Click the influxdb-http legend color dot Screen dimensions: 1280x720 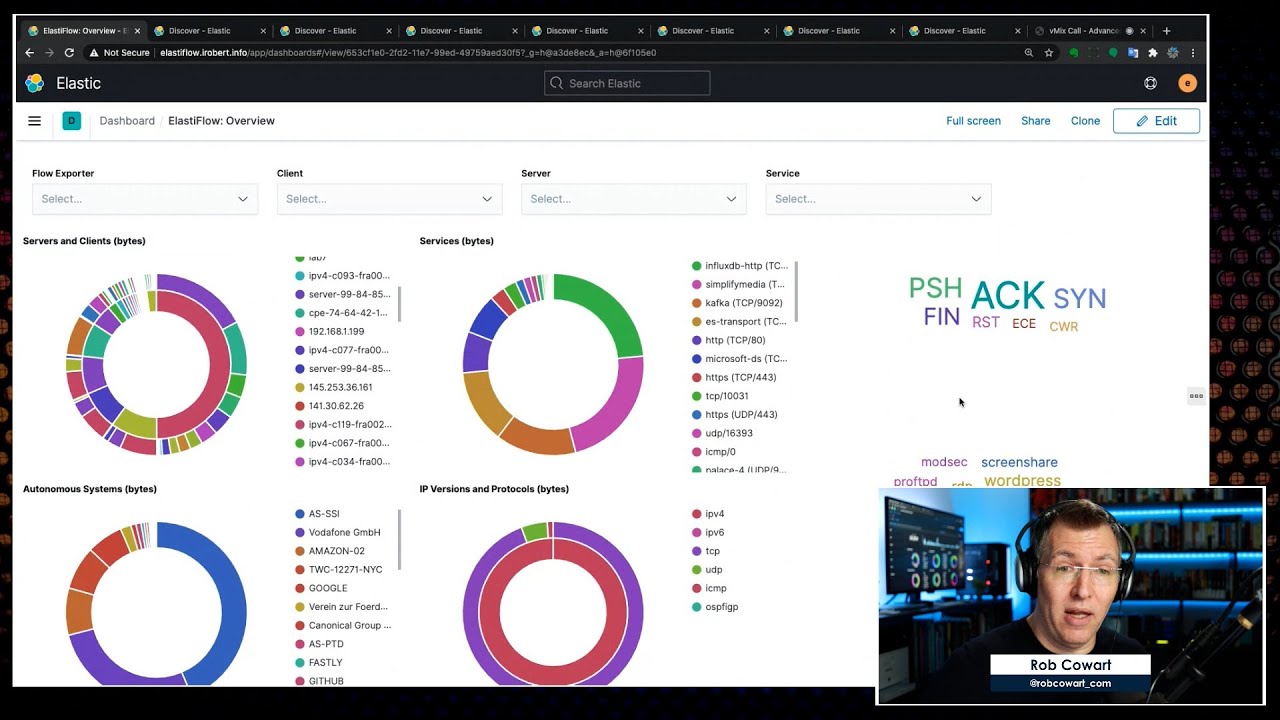point(697,266)
